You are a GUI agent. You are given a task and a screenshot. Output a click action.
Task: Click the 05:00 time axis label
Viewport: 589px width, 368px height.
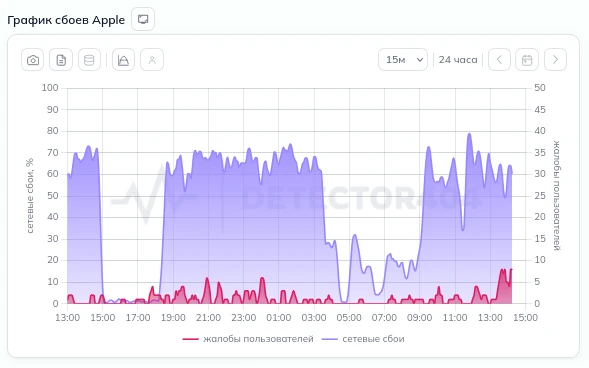349,318
